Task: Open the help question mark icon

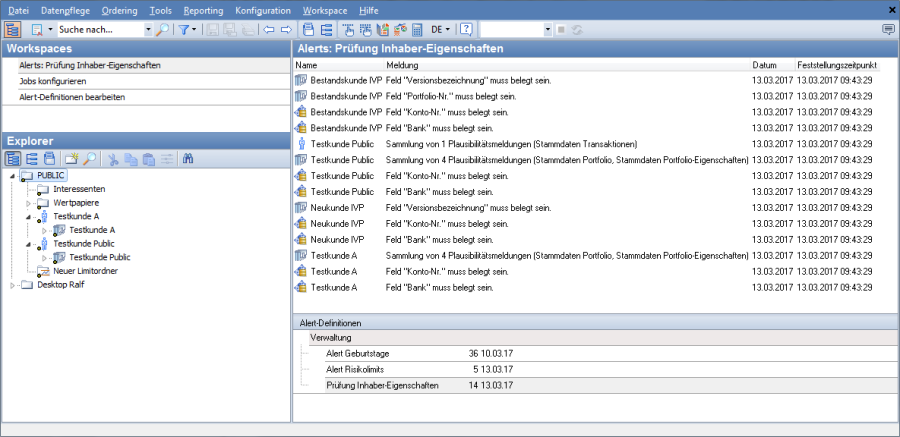Action: (x=466, y=30)
